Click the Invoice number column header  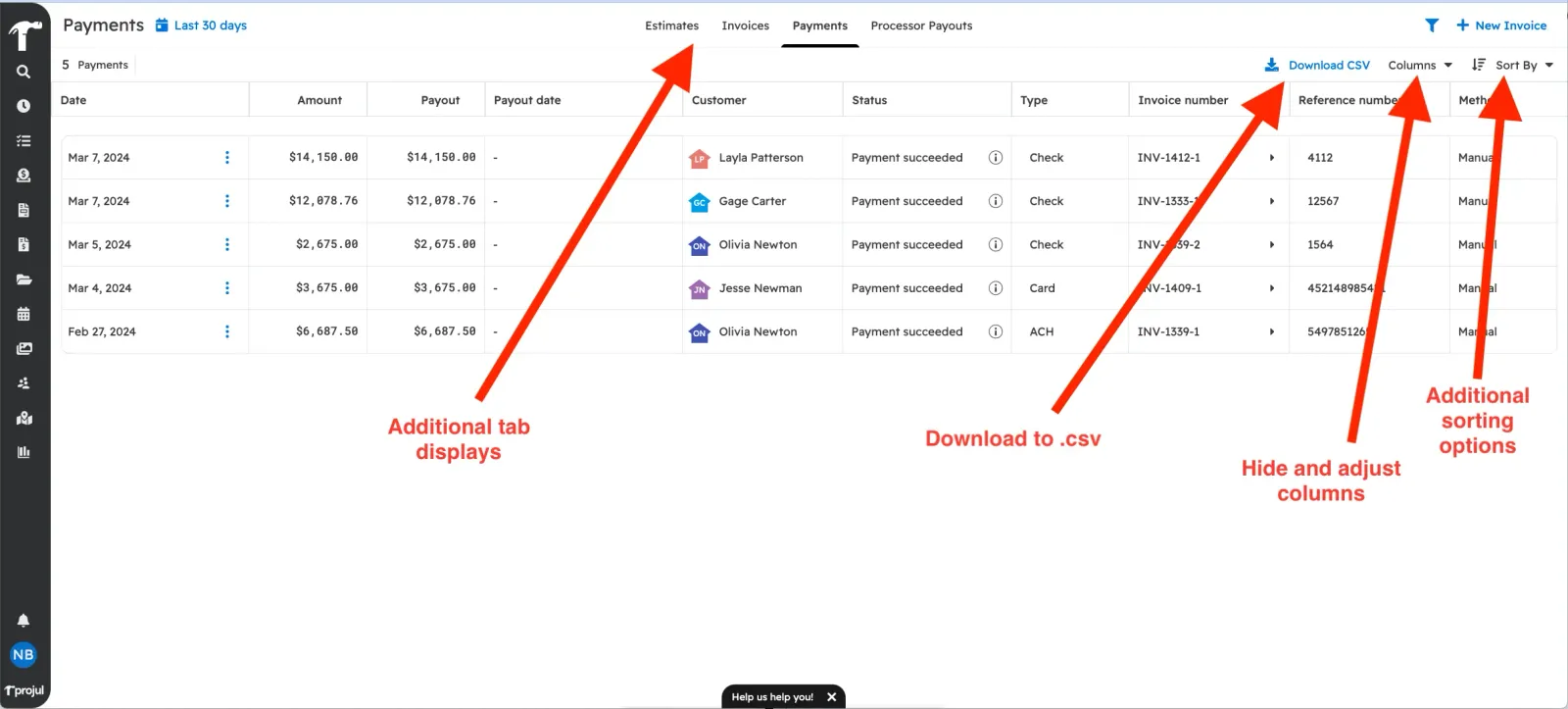tap(1183, 100)
